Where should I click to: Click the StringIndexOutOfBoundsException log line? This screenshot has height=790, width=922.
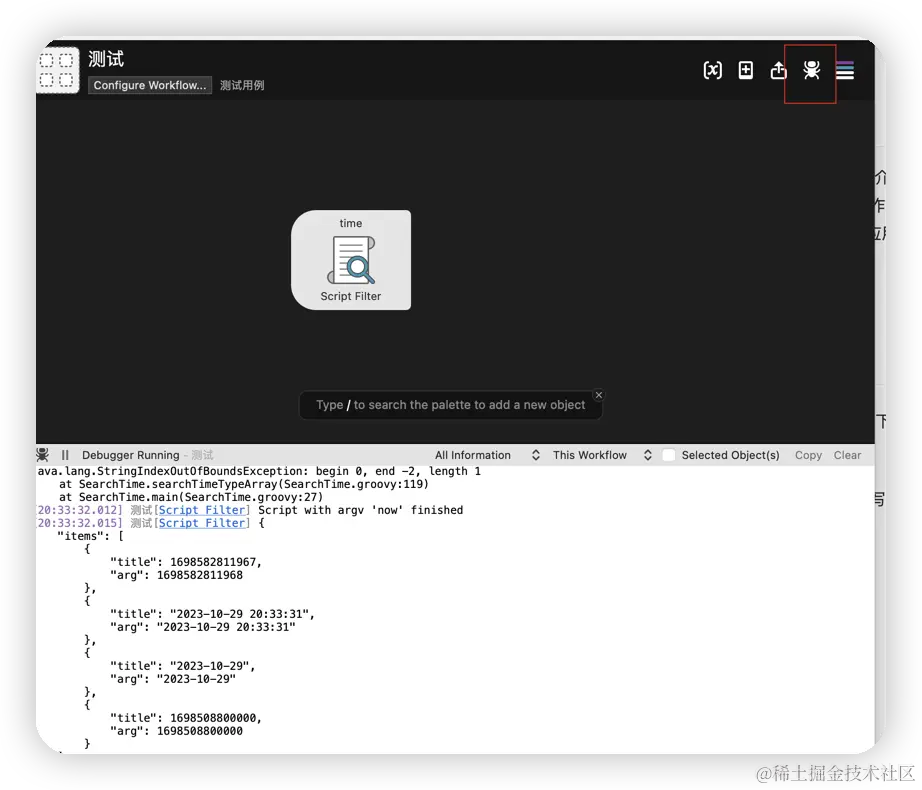(x=259, y=471)
